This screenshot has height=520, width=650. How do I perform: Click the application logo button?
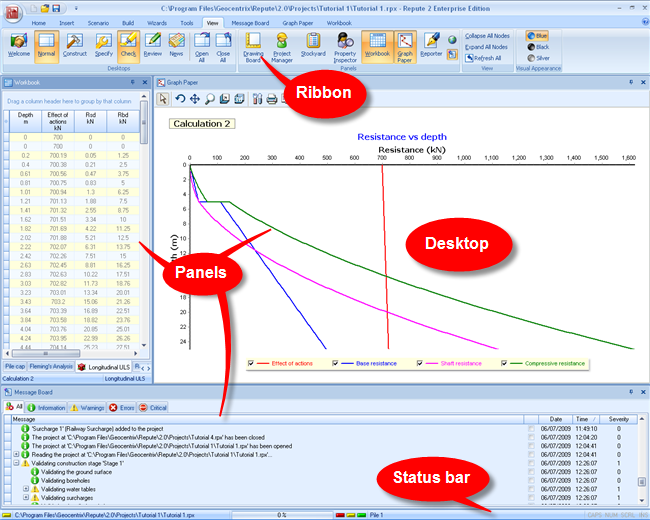[x=14, y=12]
